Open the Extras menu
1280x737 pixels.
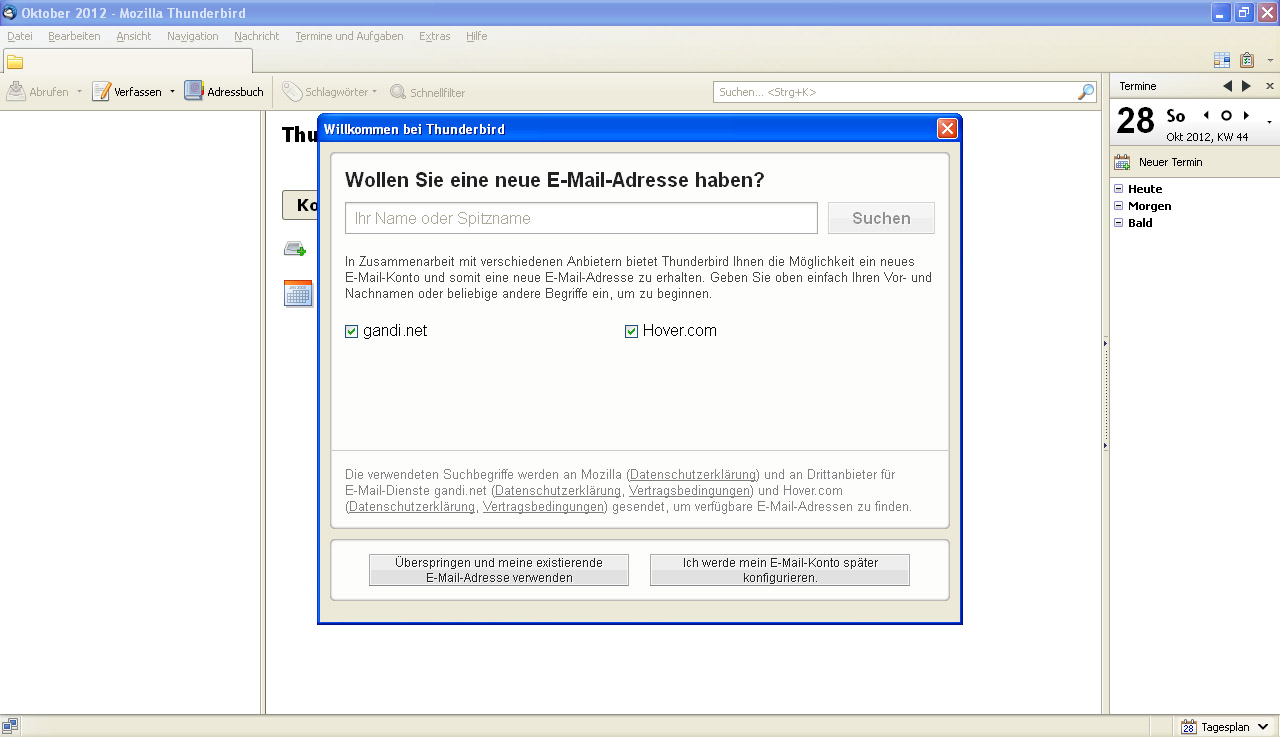[x=435, y=36]
